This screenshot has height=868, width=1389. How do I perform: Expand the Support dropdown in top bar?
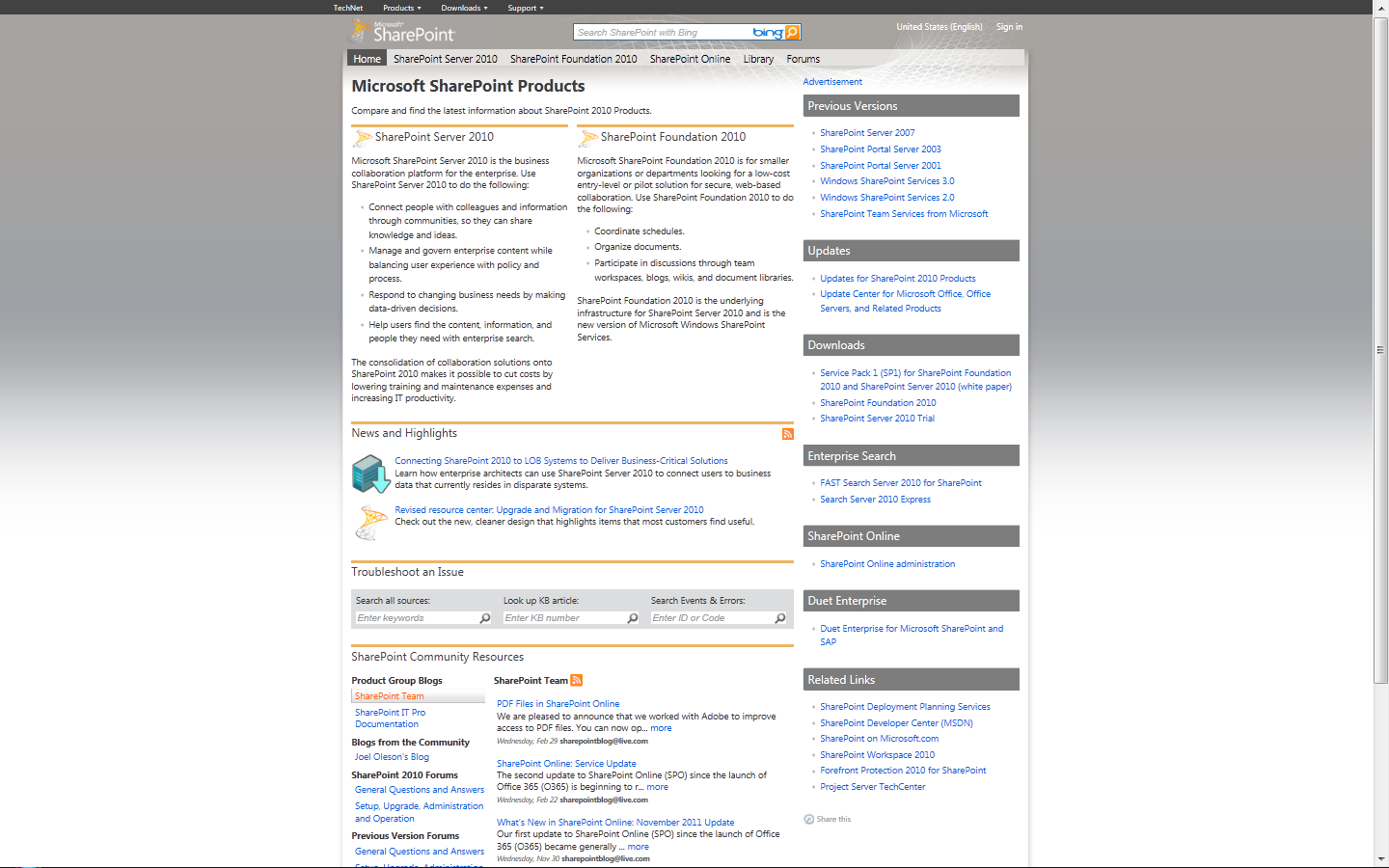point(526,8)
